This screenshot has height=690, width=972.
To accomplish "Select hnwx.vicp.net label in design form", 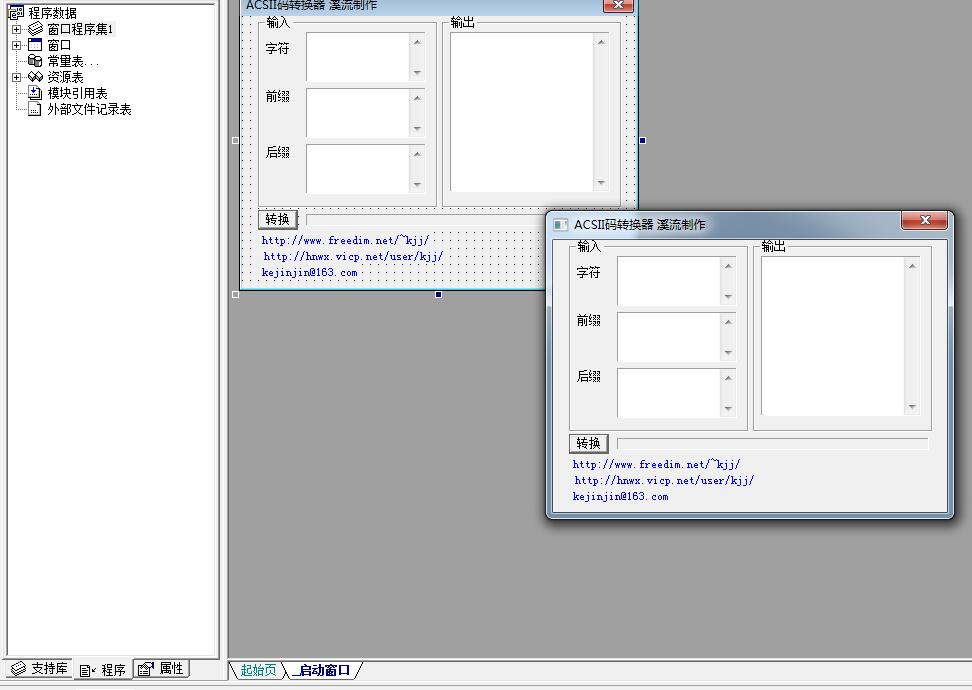I will pos(353,257).
